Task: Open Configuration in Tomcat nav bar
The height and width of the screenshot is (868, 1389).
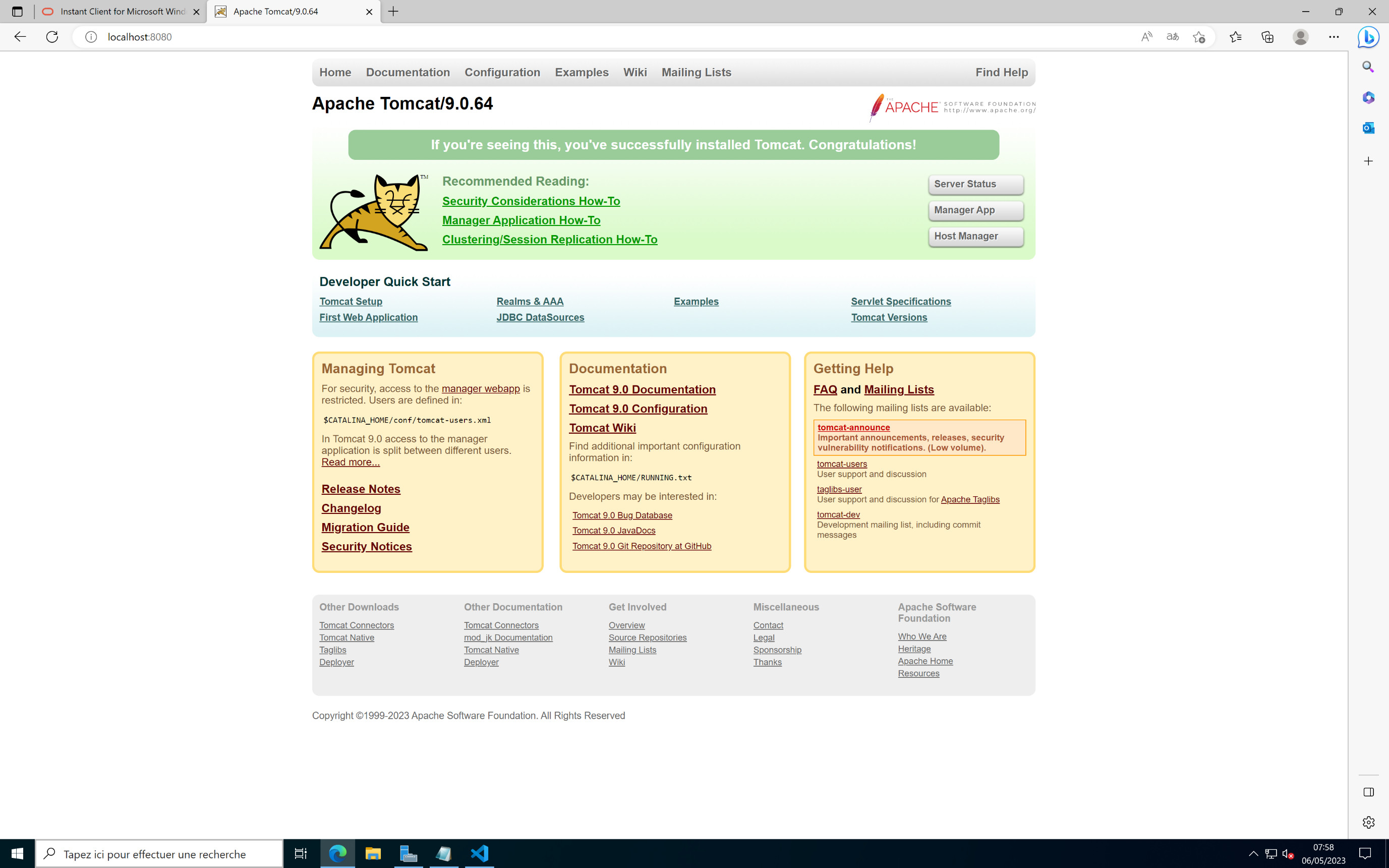Action: pos(502,72)
